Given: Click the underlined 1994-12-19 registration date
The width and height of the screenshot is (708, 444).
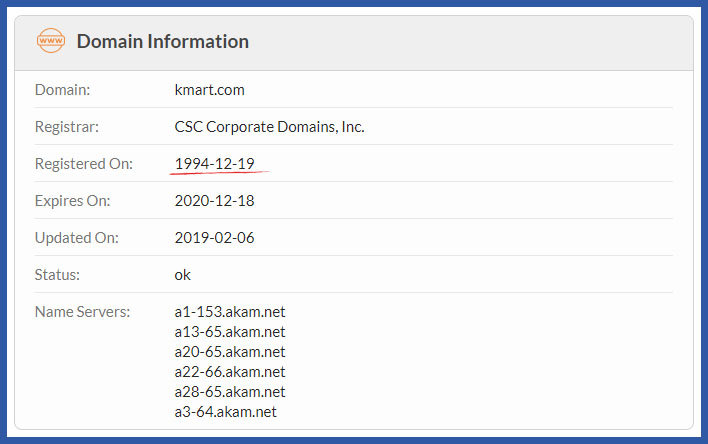Looking at the screenshot, I should 214,164.
